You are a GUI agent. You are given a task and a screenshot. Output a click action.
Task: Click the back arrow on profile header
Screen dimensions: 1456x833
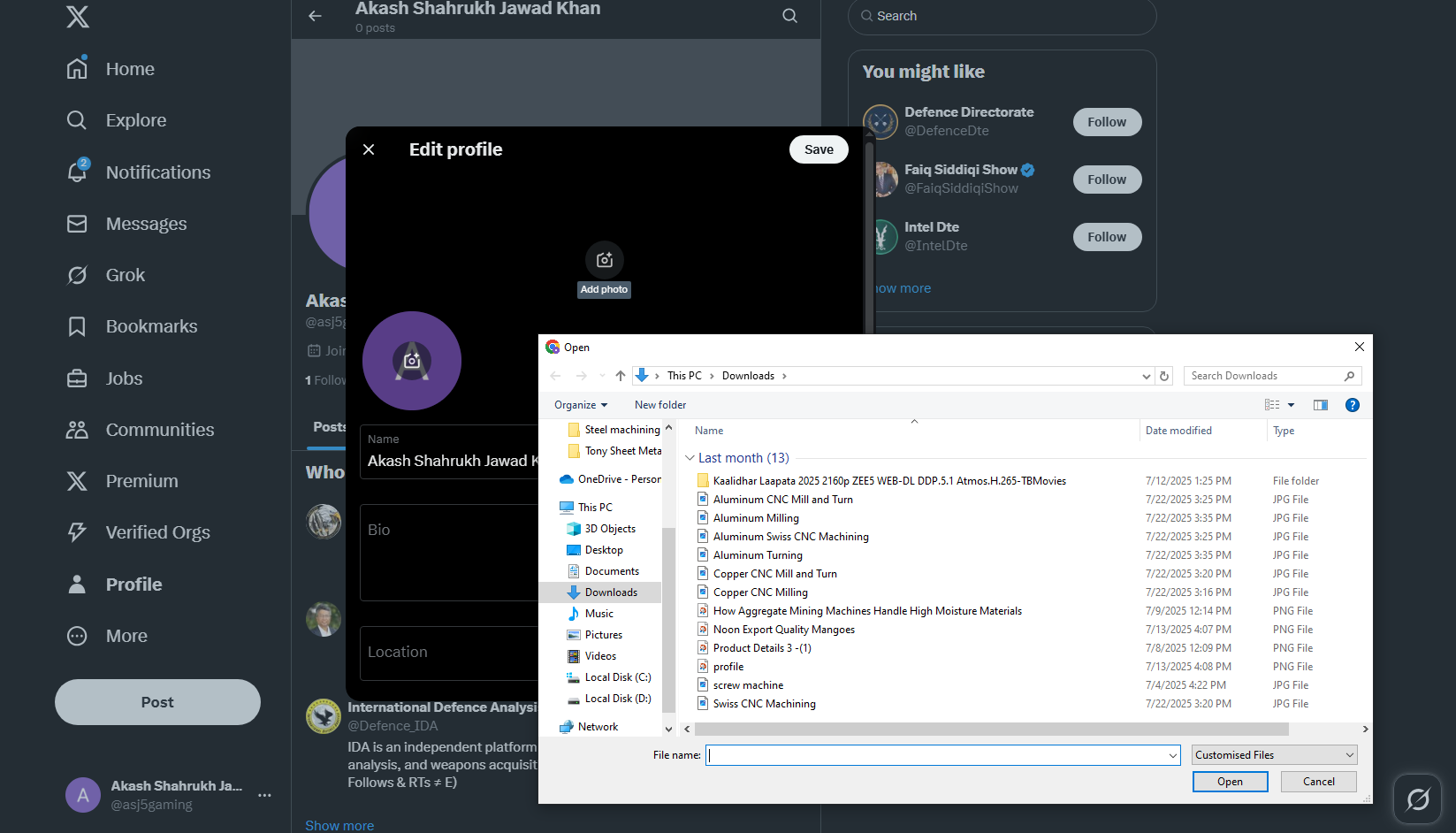click(x=315, y=16)
